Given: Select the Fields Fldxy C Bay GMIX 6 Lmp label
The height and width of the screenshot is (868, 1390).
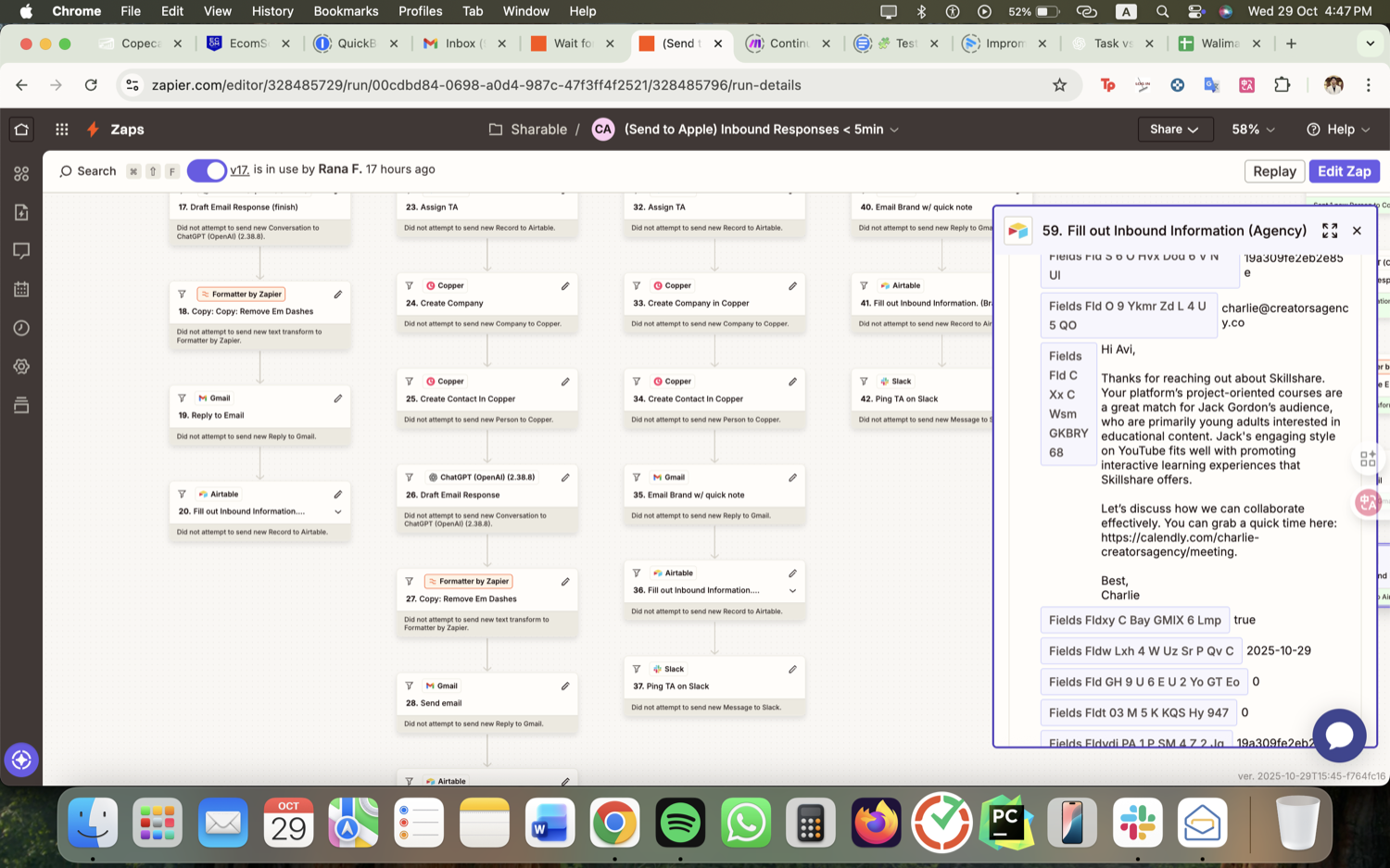Looking at the screenshot, I should pyautogui.click(x=1135, y=621).
